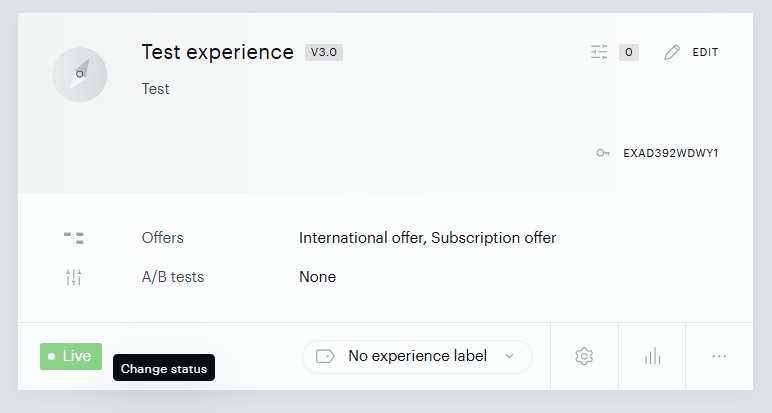Open the three-dots more options menu
The height and width of the screenshot is (413, 772).
coord(719,356)
